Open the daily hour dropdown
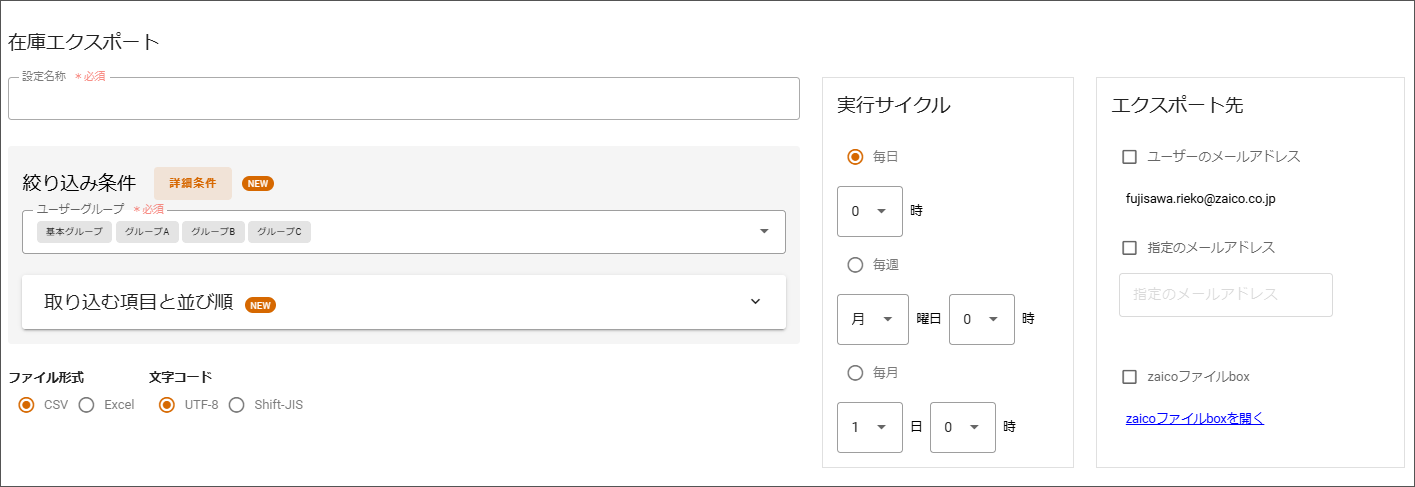Image resolution: width=1415 pixels, height=487 pixels. pyautogui.click(x=869, y=211)
